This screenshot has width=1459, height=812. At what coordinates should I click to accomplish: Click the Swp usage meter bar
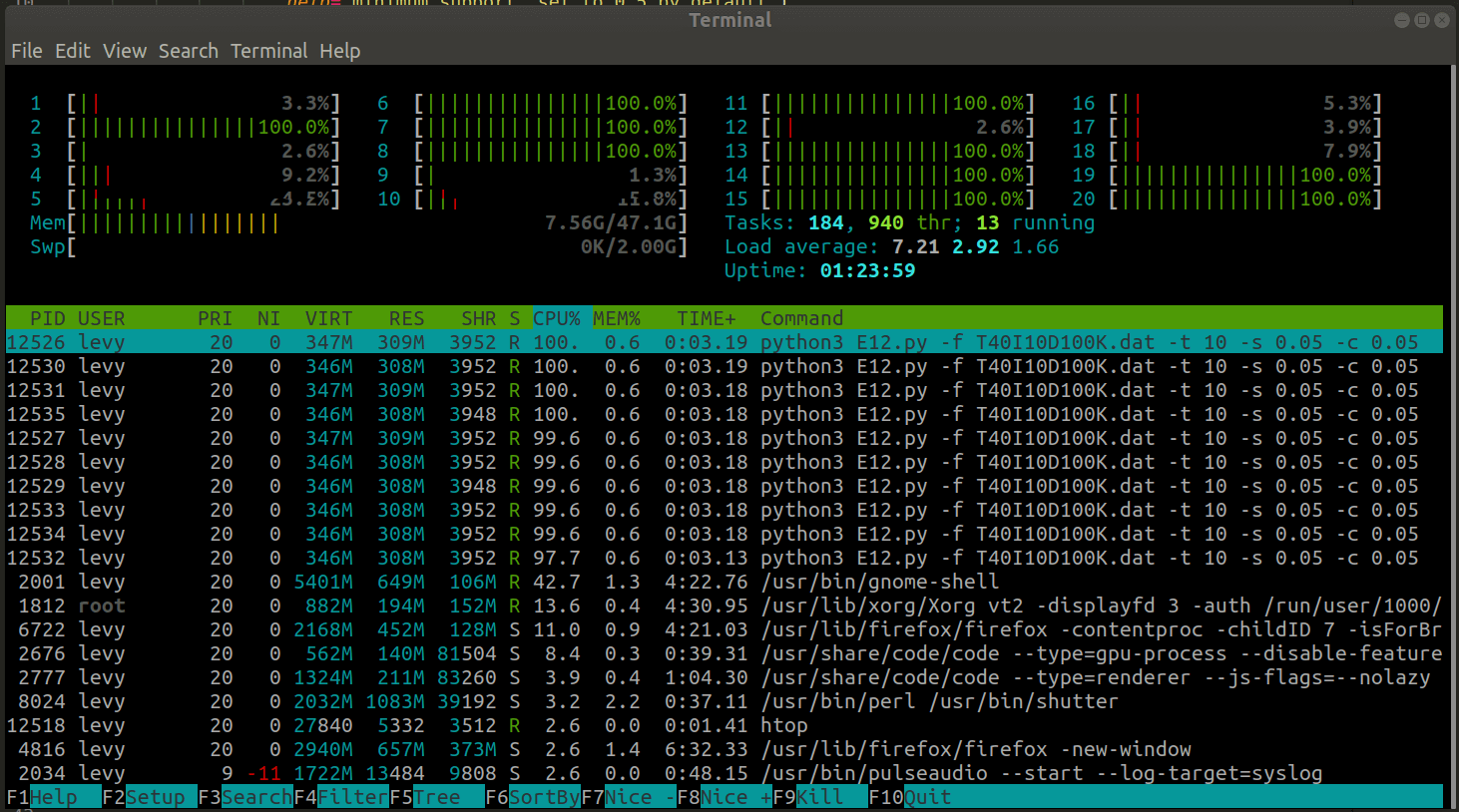(359, 246)
